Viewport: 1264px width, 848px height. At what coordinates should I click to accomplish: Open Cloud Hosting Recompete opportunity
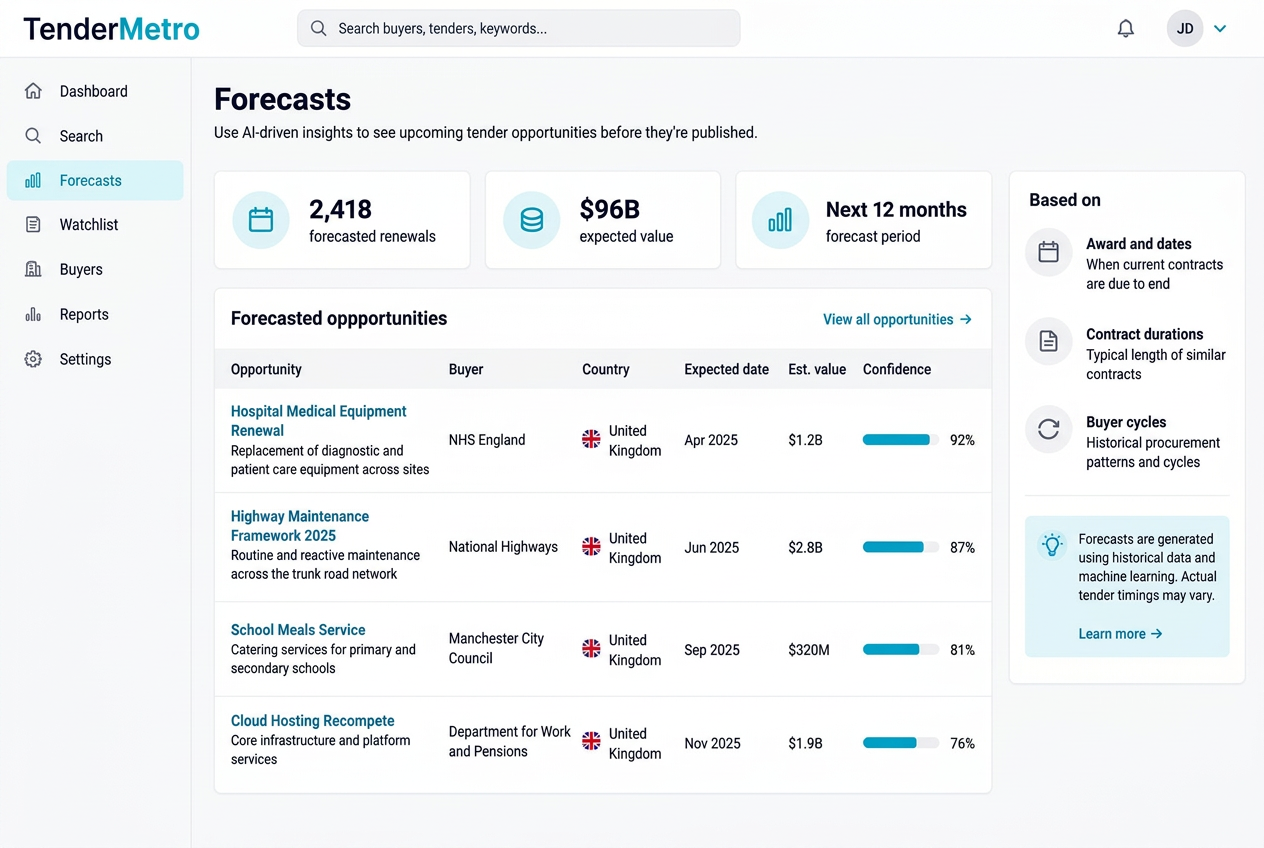(312, 721)
